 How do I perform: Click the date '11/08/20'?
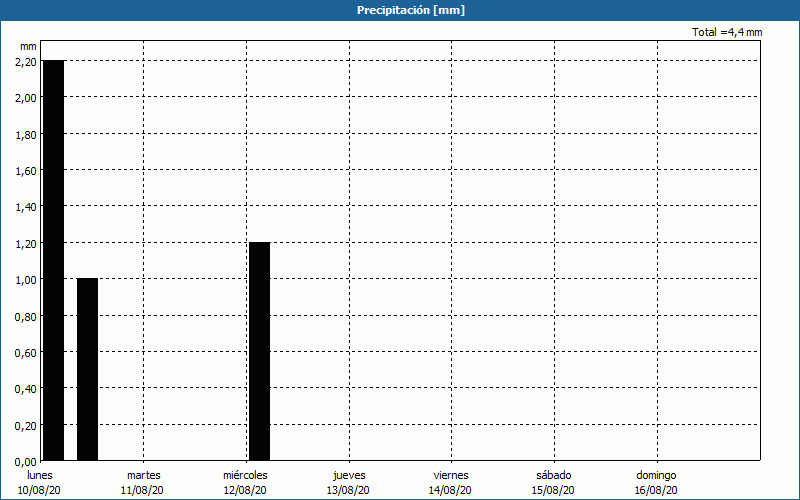click(142, 490)
